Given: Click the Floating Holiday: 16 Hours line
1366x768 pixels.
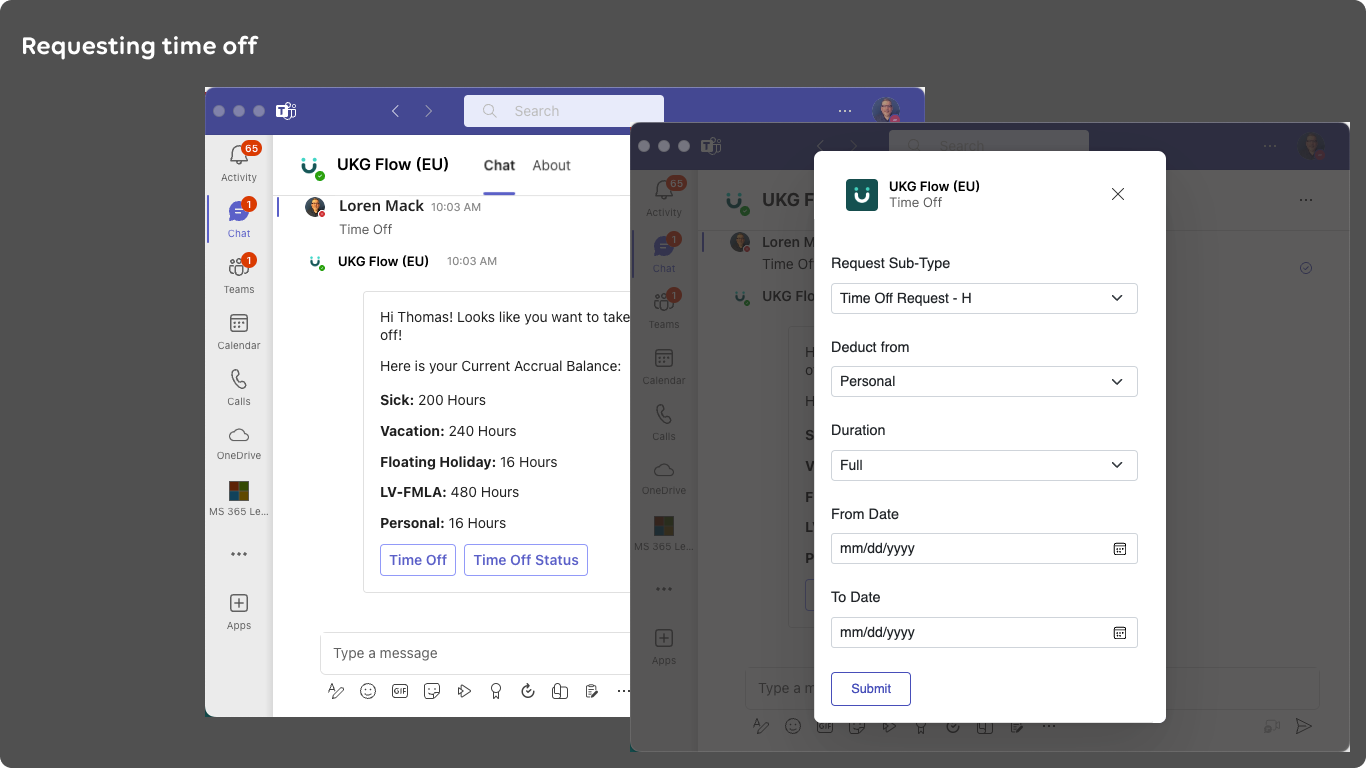Looking at the screenshot, I should [x=469, y=462].
